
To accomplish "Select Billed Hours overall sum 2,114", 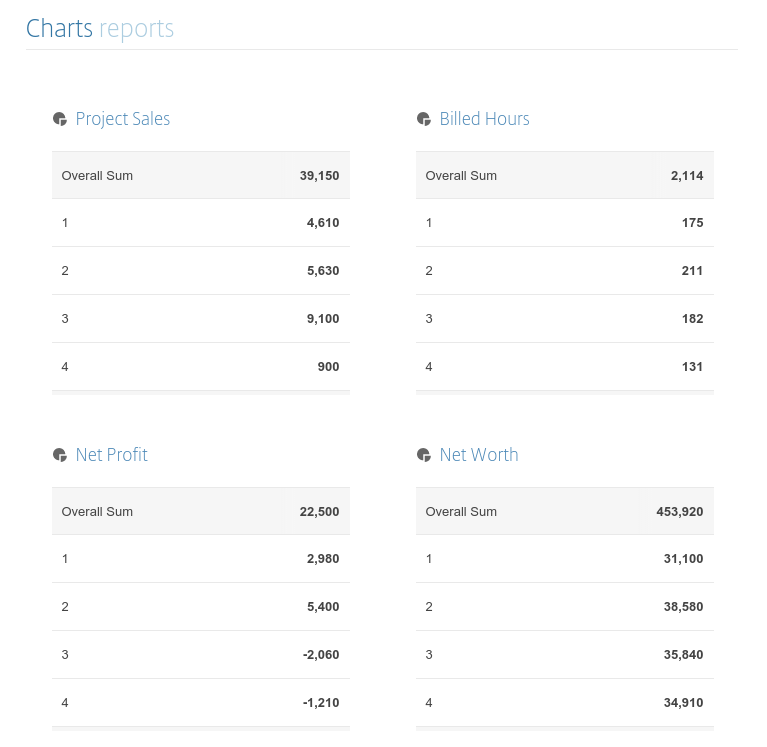I will (x=687, y=176).
